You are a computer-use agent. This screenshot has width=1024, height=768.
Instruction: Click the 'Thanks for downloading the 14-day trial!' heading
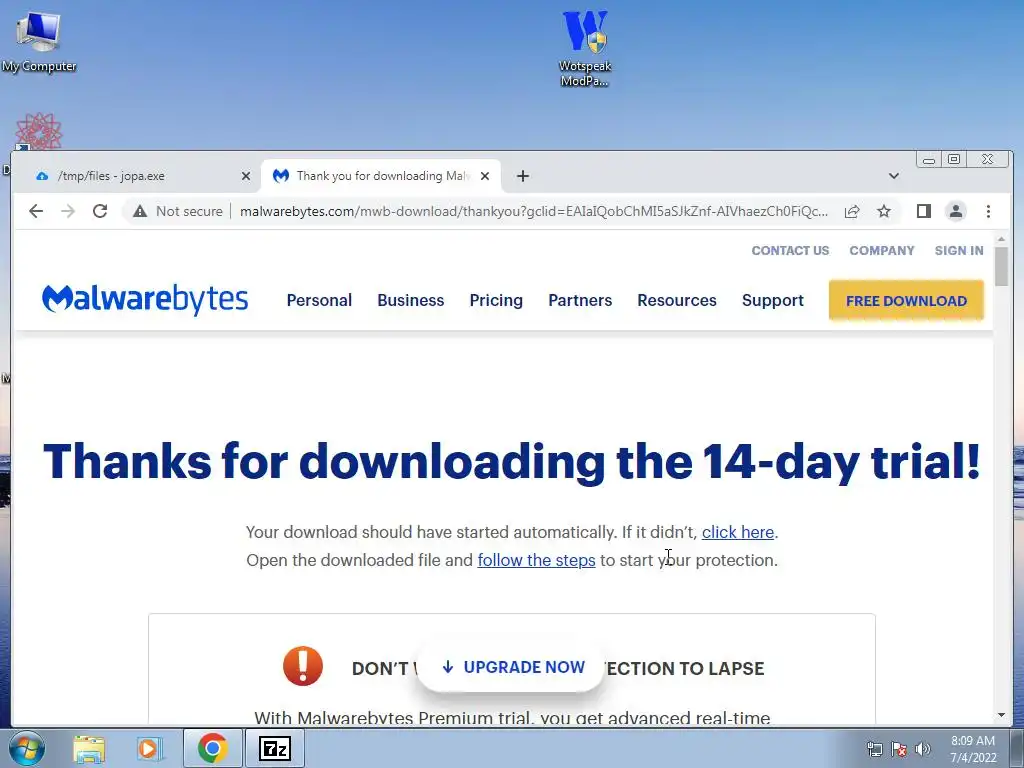(512, 461)
